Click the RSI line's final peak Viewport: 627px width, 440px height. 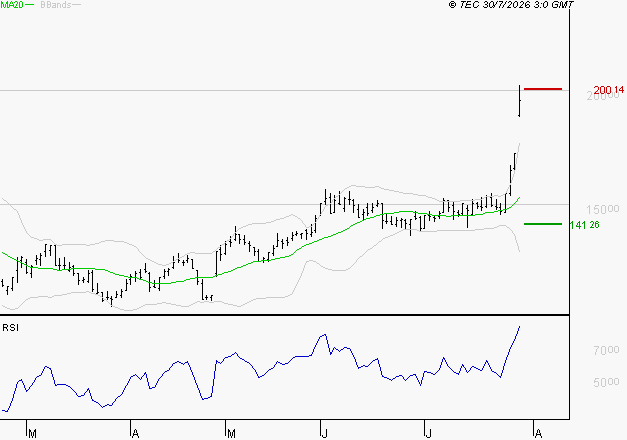point(519,326)
